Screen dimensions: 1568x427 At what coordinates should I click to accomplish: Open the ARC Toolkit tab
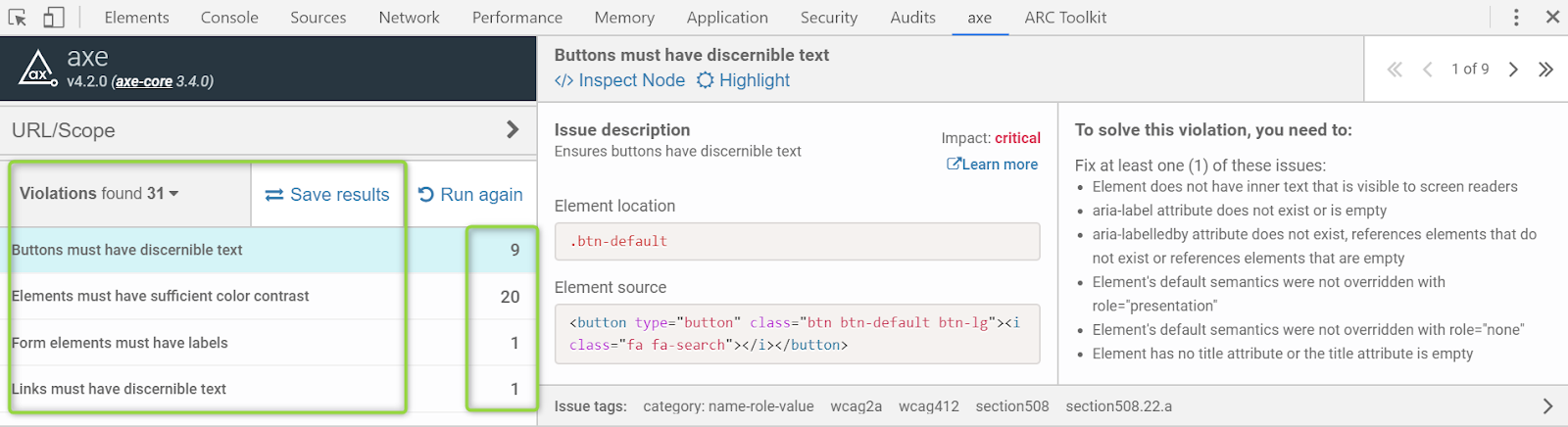pyautogui.click(x=1065, y=18)
